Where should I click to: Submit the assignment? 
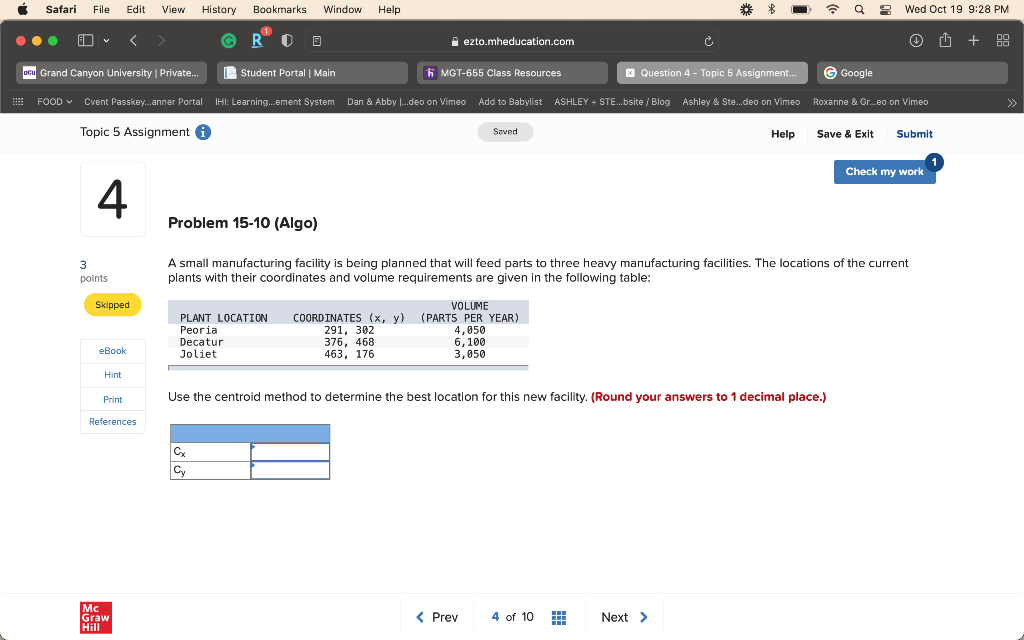[x=914, y=134]
